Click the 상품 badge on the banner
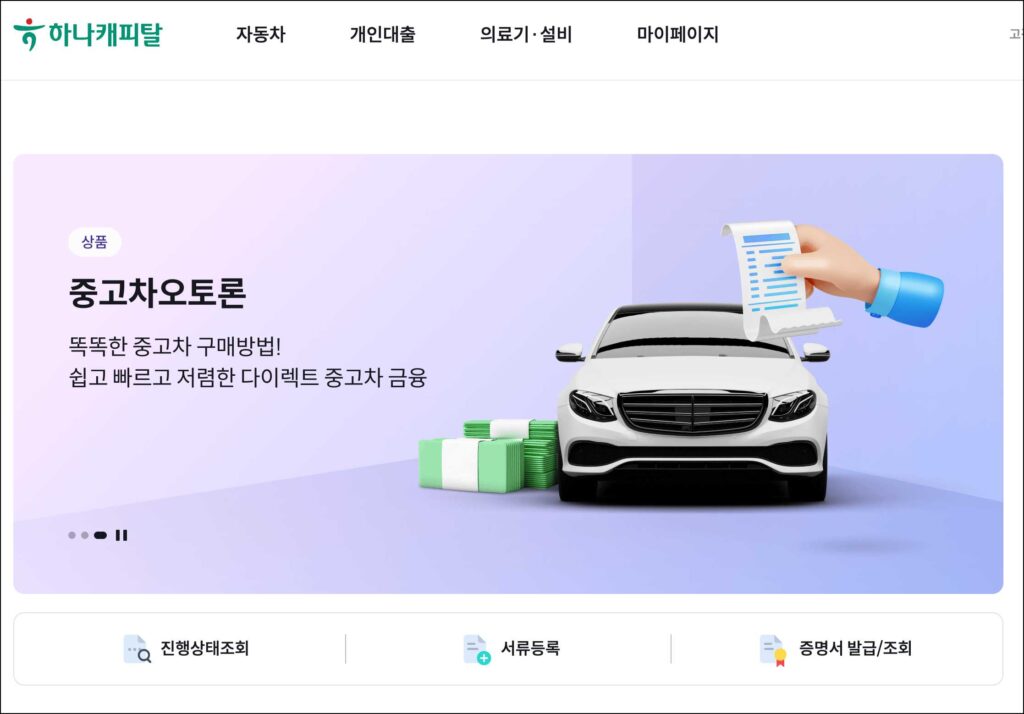The height and width of the screenshot is (714, 1024). click(x=95, y=242)
